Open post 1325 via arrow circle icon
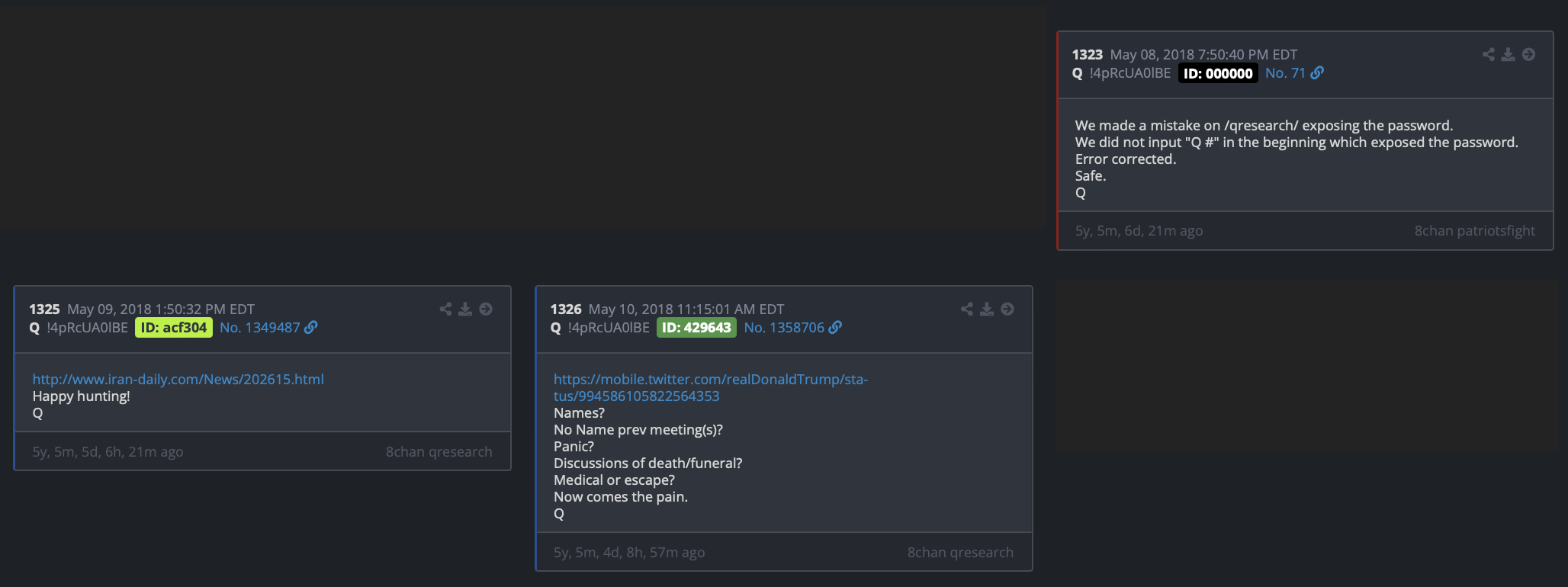The image size is (1568, 587). pyautogui.click(x=486, y=309)
